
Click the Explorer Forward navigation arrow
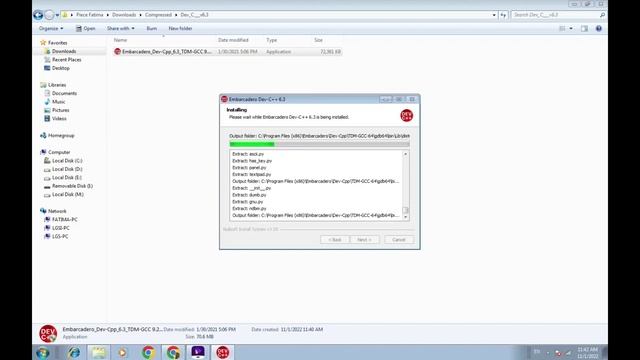pyautogui.click(x=49, y=15)
